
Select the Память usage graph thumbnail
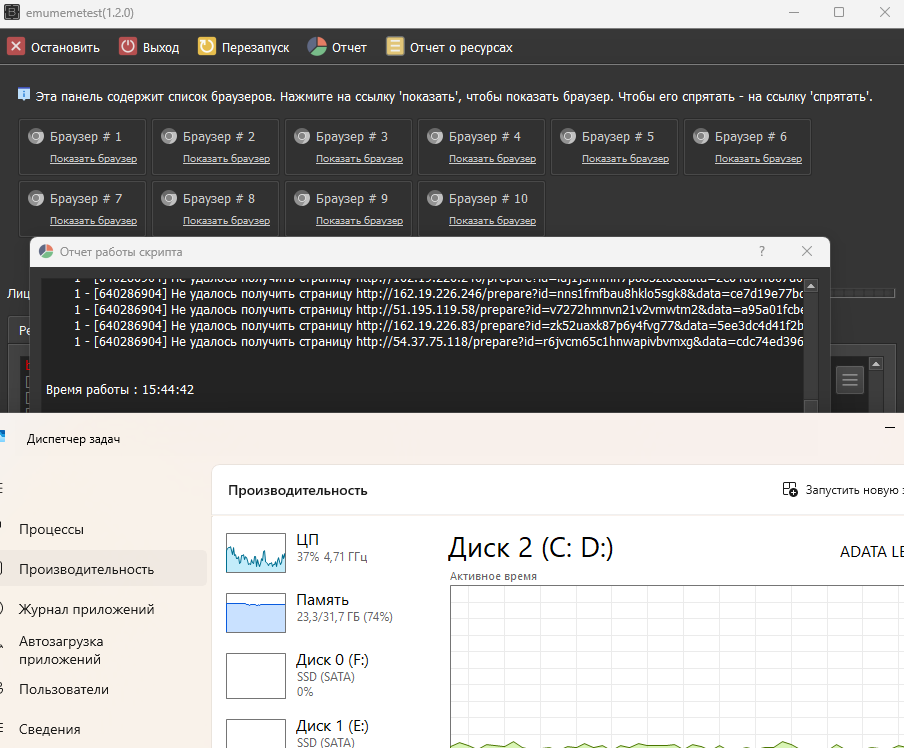pyautogui.click(x=256, y=613)
